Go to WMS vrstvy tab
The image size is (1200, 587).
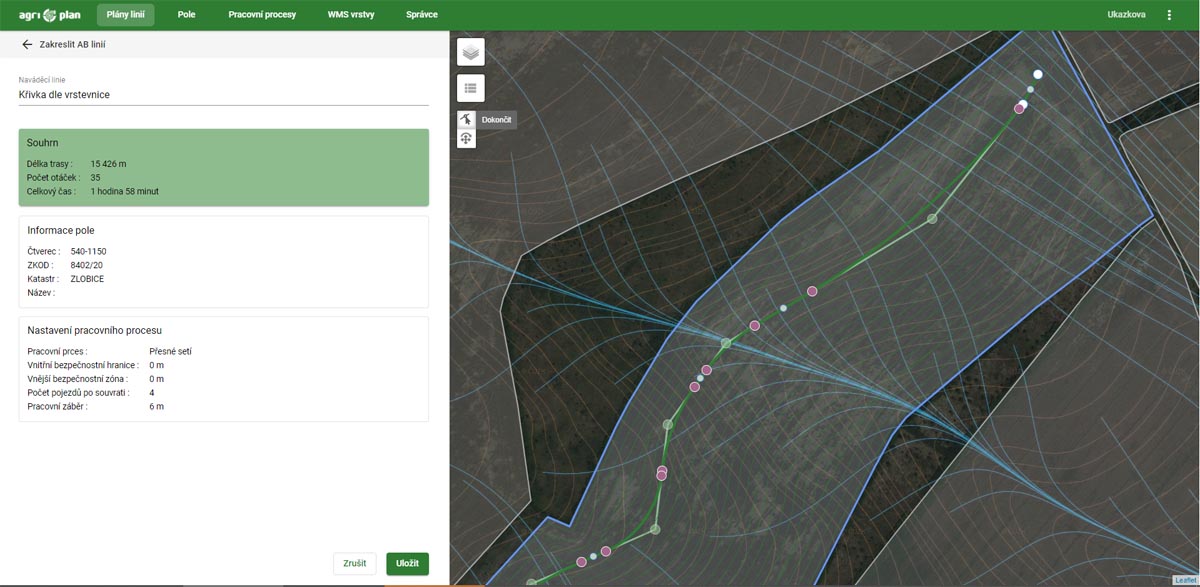[x=351, y=15]
